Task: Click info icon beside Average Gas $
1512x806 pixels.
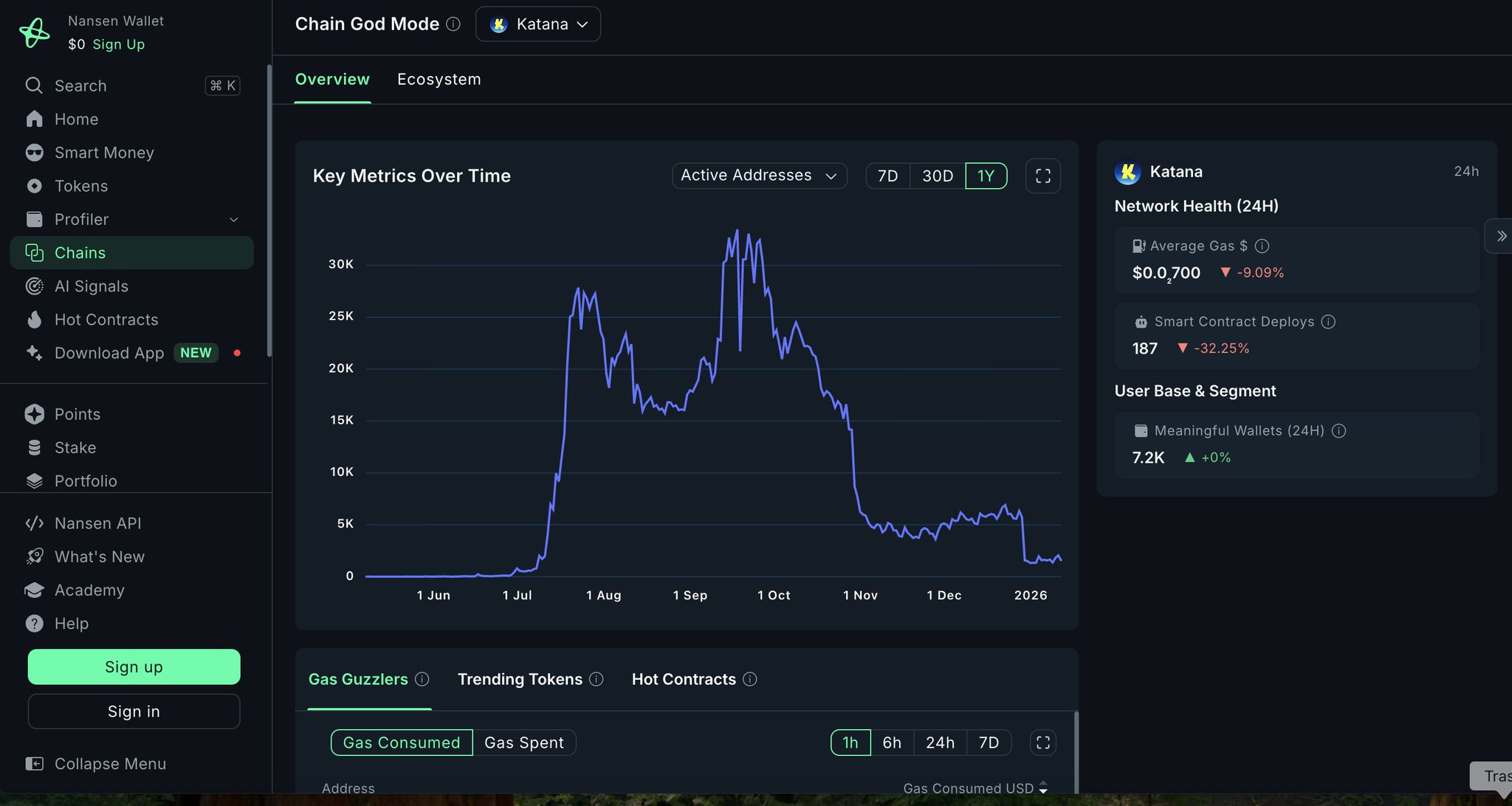Action: tap(1262, 246)
